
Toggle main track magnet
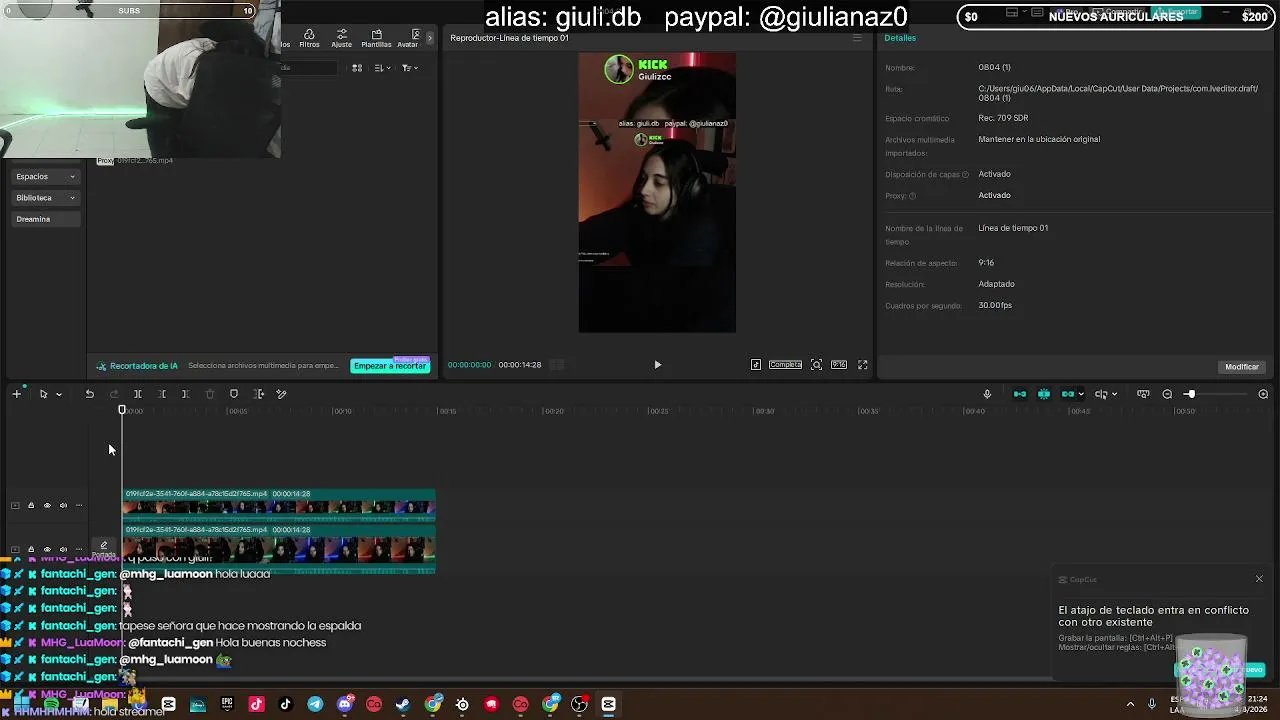click(x=1020, y=394)
